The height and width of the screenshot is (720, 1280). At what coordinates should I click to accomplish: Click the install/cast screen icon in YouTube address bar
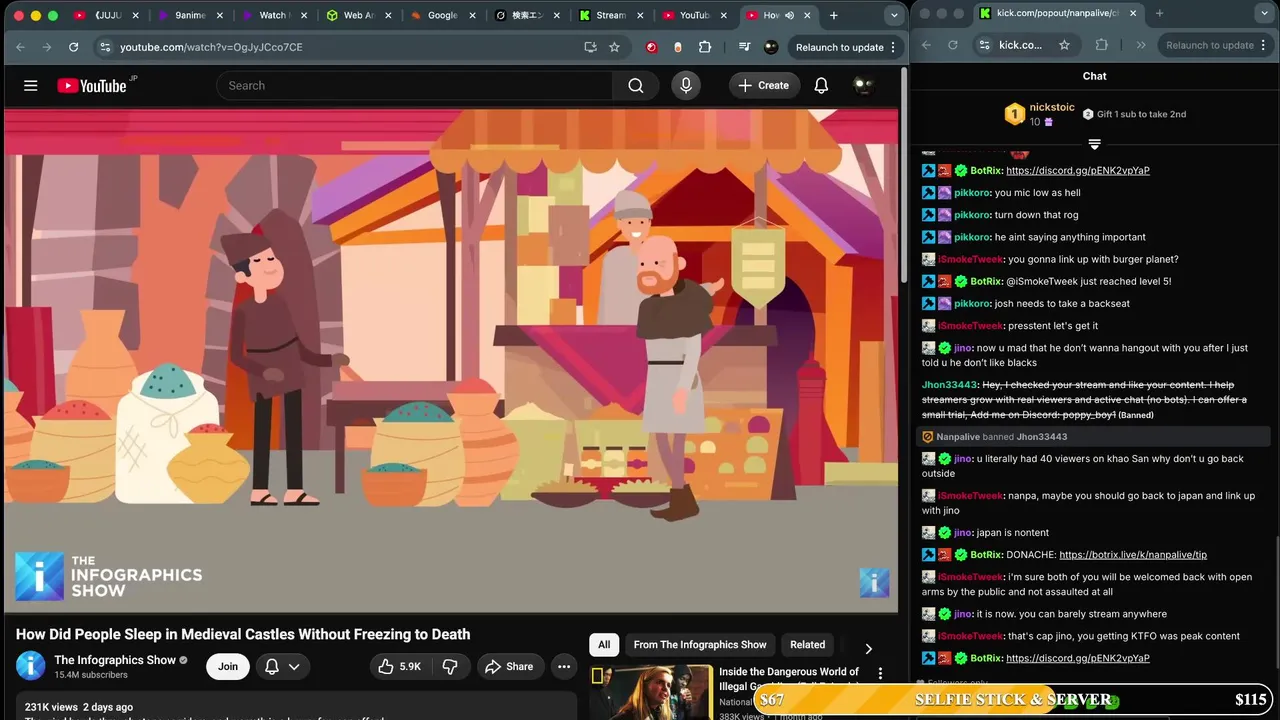(590, 47)
